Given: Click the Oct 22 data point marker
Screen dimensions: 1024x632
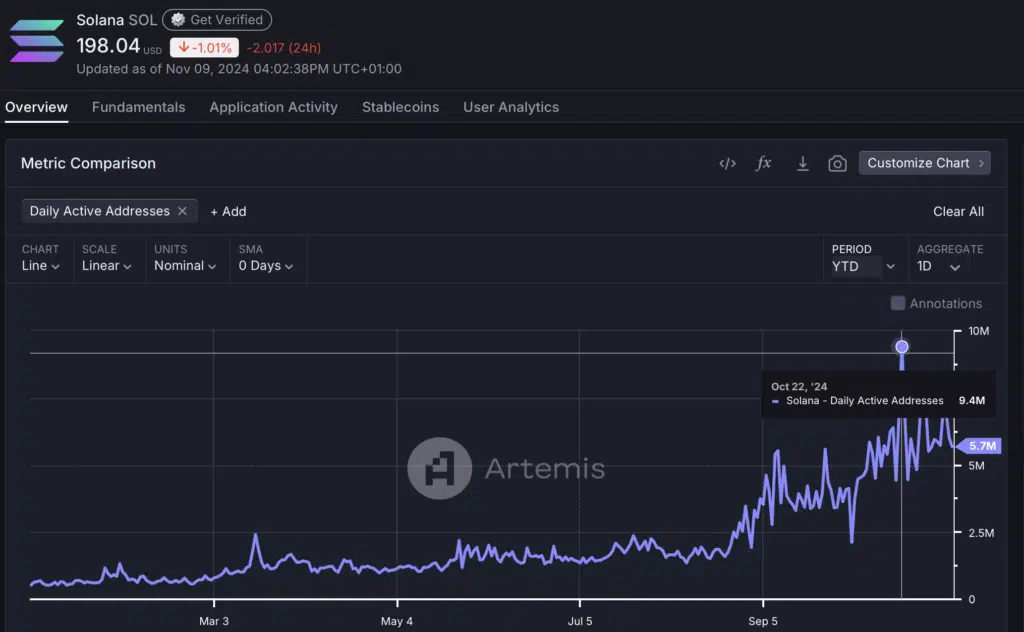Looking at the screenshot, I should click(x=902, y=347).
